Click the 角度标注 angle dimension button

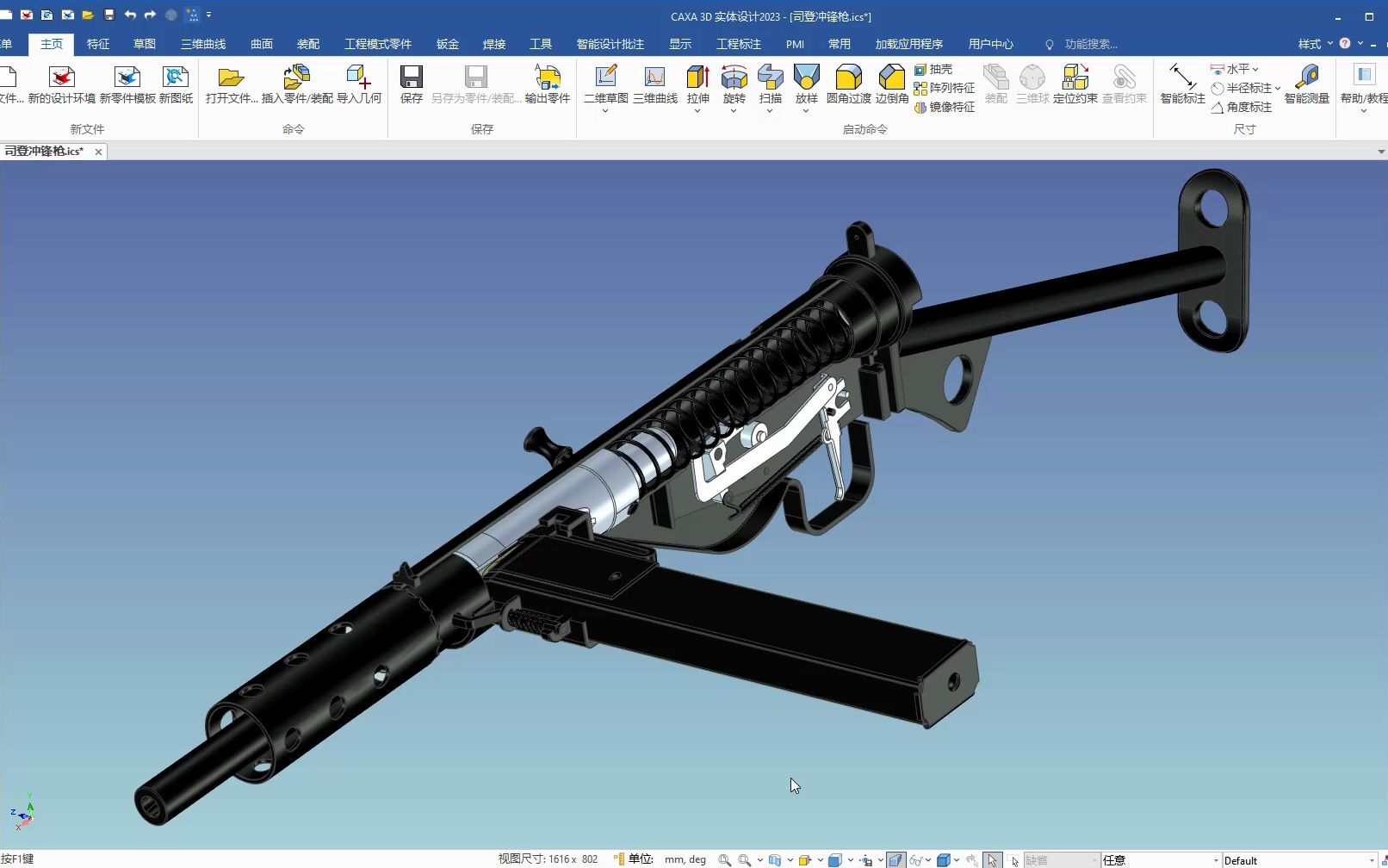[1242, 107]
